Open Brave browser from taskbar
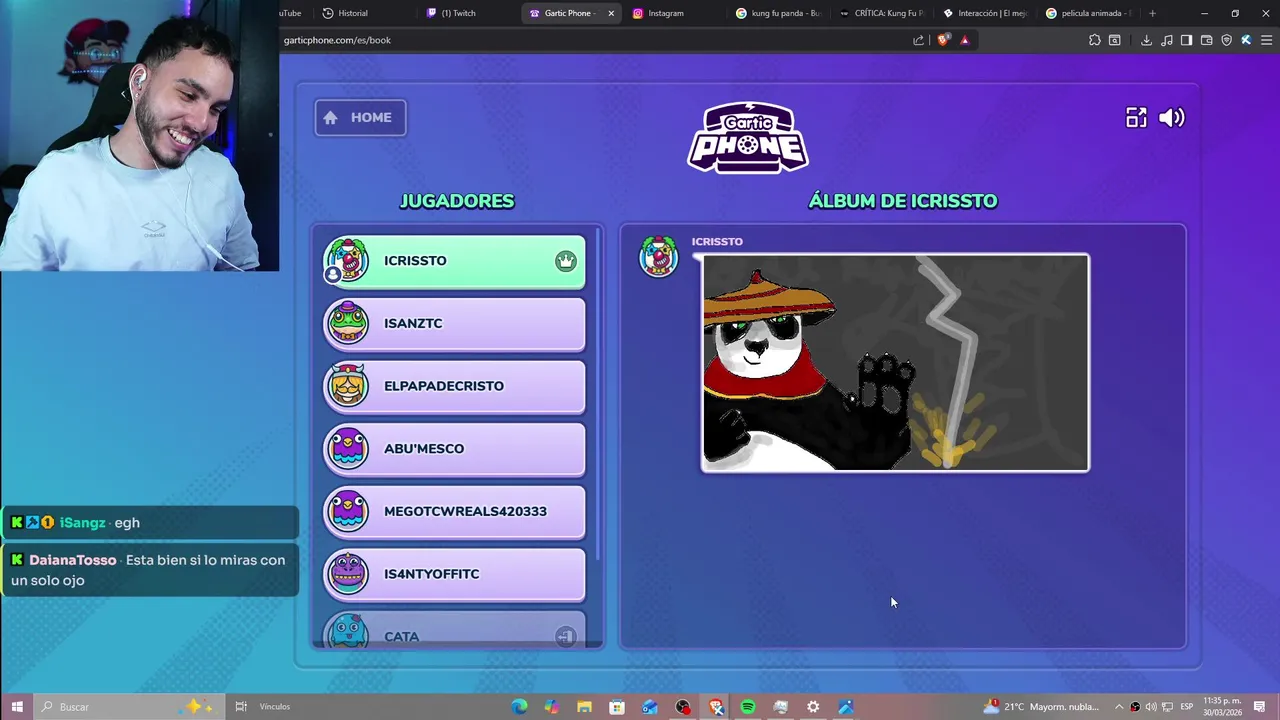Image resolution: width=1280 pixels, height=720 pixels. click(x=715, y=707)
